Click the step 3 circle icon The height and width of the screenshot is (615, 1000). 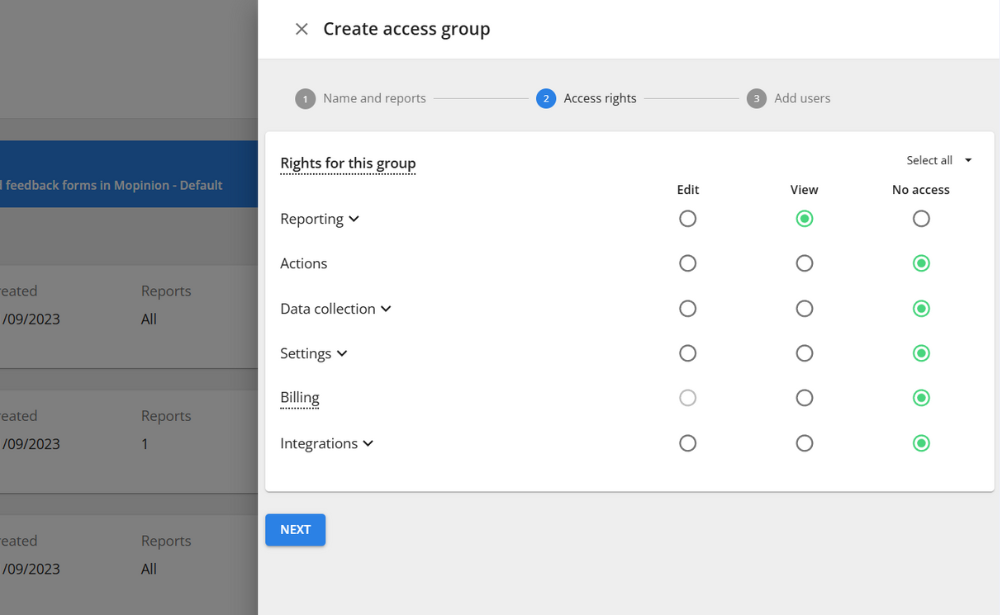coord(757,98)
